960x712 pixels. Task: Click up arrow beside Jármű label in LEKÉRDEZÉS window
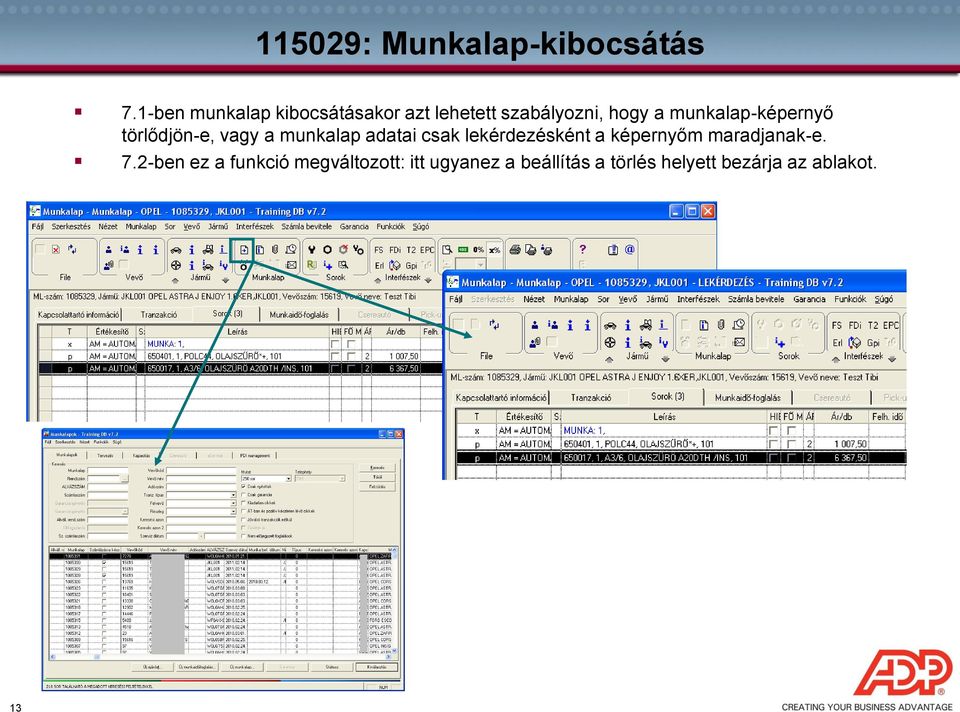[609, 359]
